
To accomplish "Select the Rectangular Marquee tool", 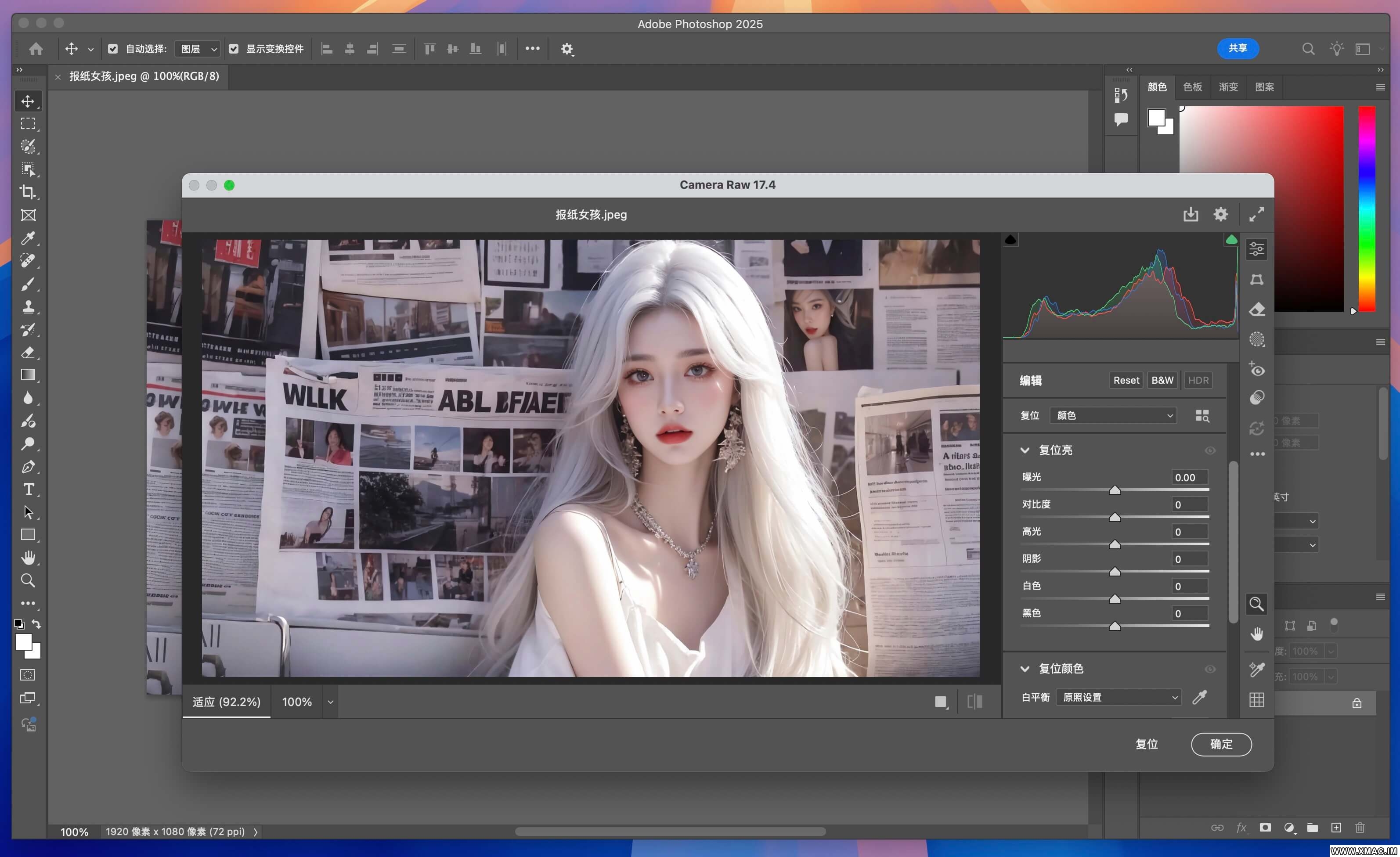I will pyautogui.click(x=28, y=124).
